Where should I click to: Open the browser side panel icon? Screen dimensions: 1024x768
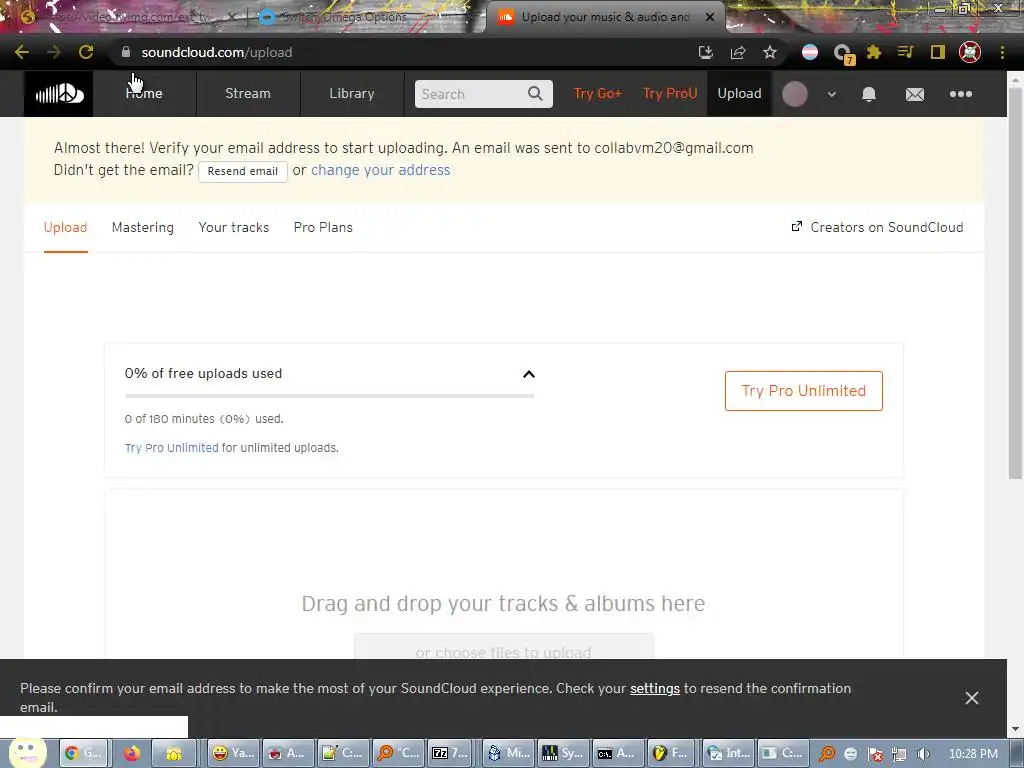(938, 52)
